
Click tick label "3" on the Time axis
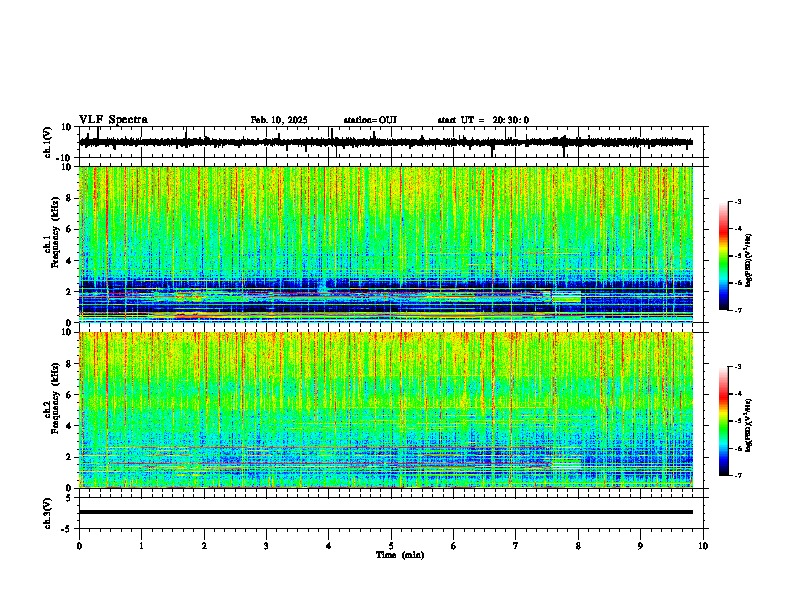266,546
